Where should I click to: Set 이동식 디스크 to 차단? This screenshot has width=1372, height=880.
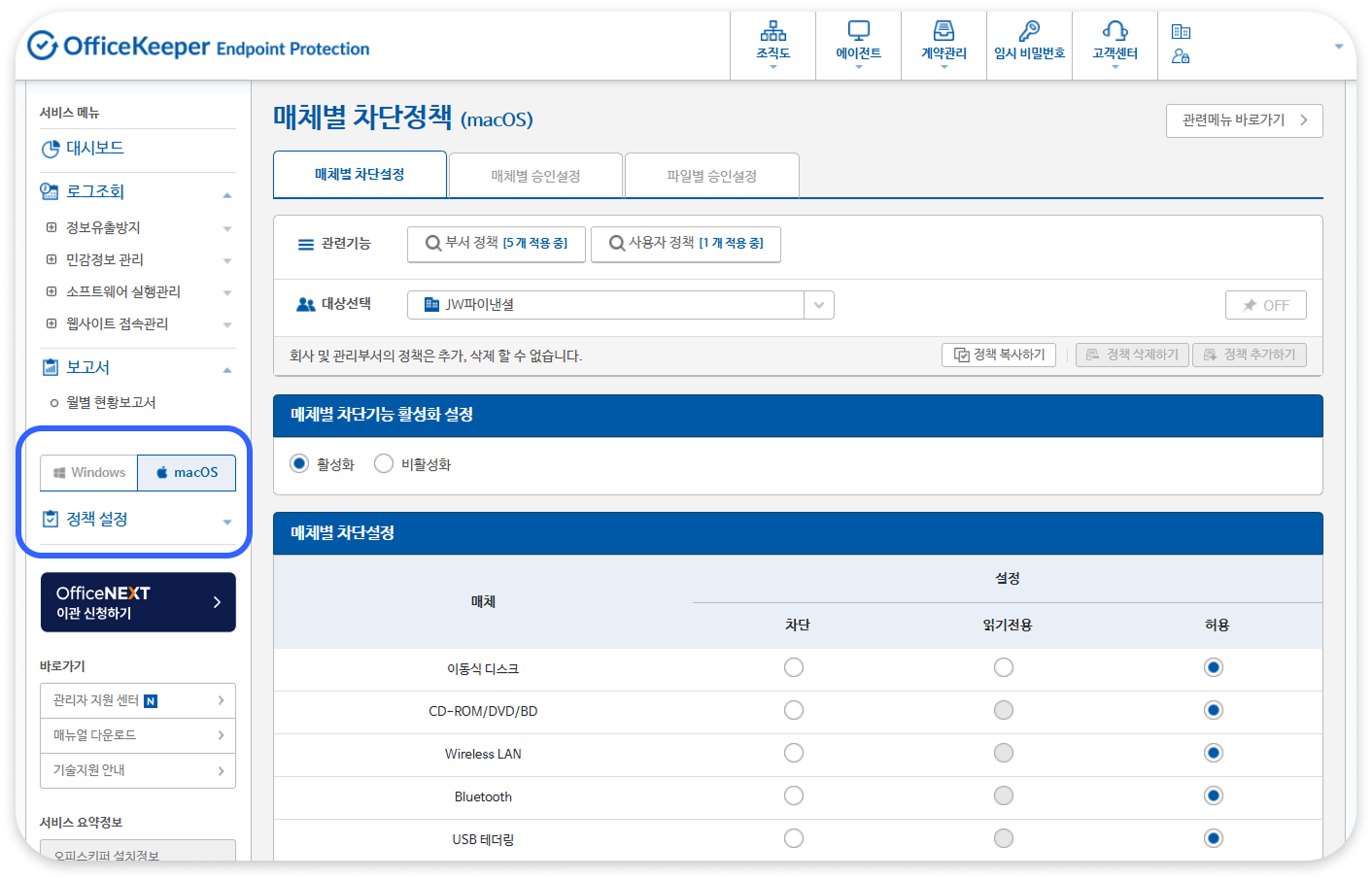[794, 667]
